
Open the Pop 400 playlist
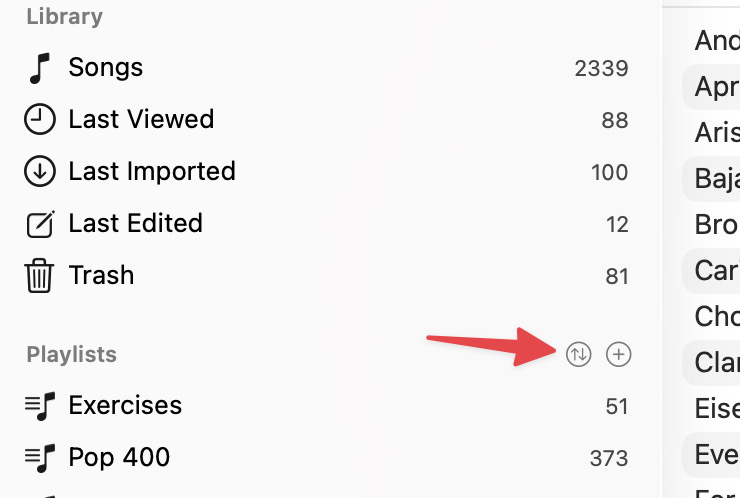tap(119, 458)
